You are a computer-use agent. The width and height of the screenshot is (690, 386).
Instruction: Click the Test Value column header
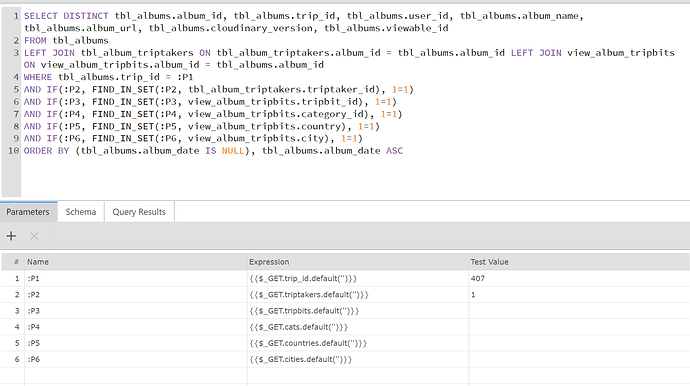click(x=579, y=262)
